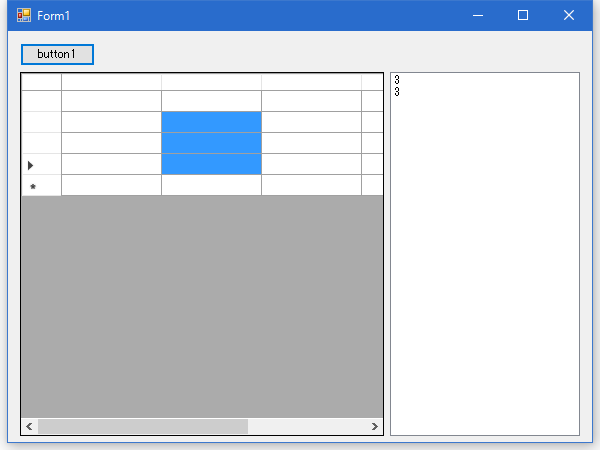
Task: Maximize the Form1 window
Action: pyautogui.click(x=523, y=16)
